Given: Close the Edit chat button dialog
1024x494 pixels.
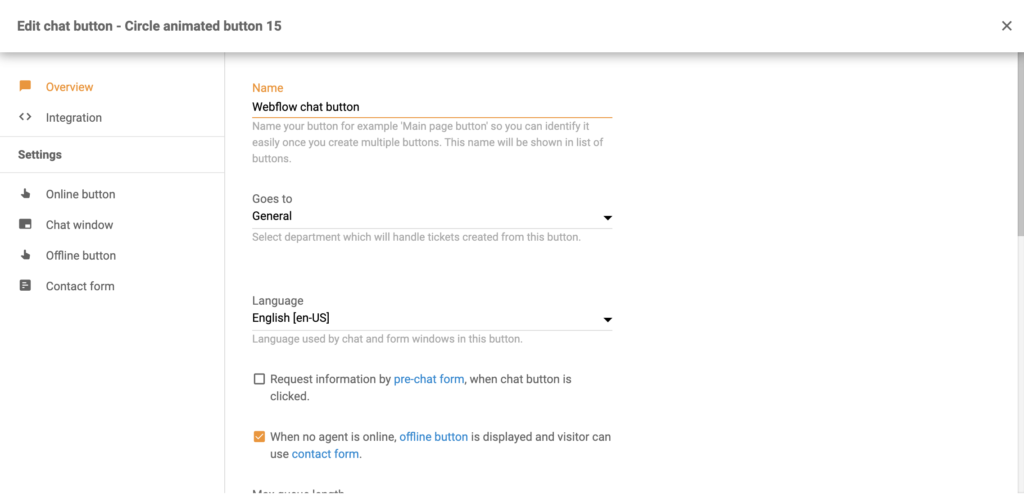Looking at the screenshot, I should (x=1007, y=26).
